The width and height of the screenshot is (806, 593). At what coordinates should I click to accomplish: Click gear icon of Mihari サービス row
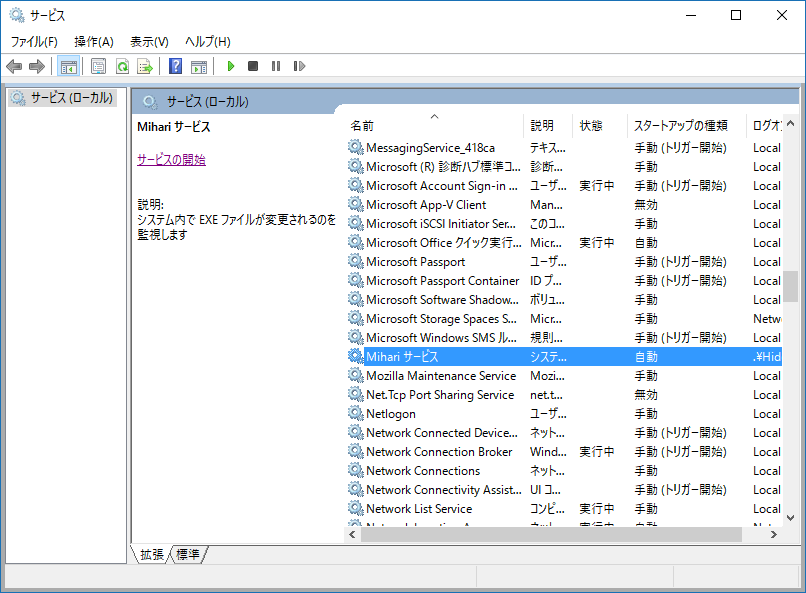coord(356,356)
